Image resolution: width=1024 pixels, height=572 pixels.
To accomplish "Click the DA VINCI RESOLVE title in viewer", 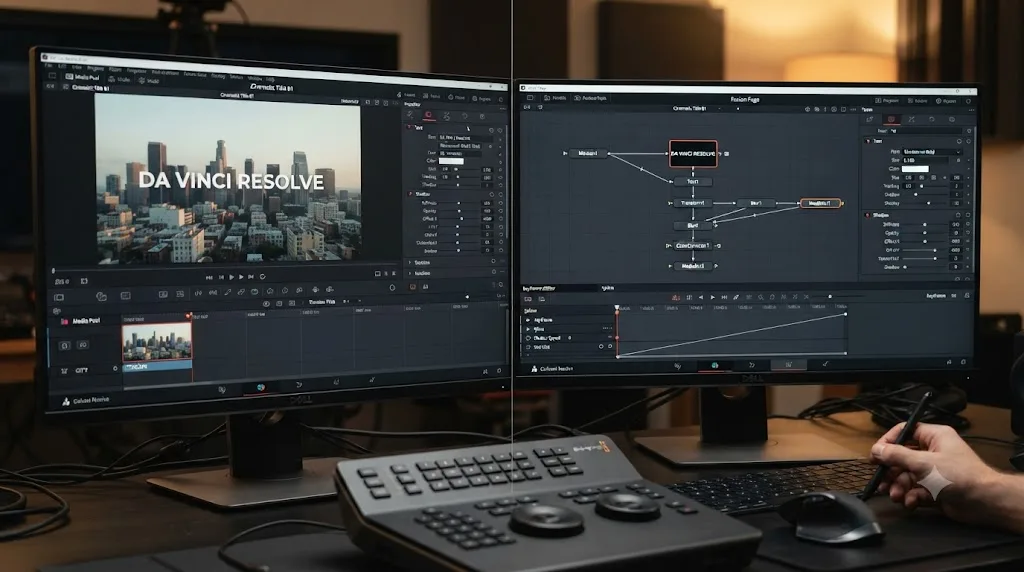I will coord(231,181).
